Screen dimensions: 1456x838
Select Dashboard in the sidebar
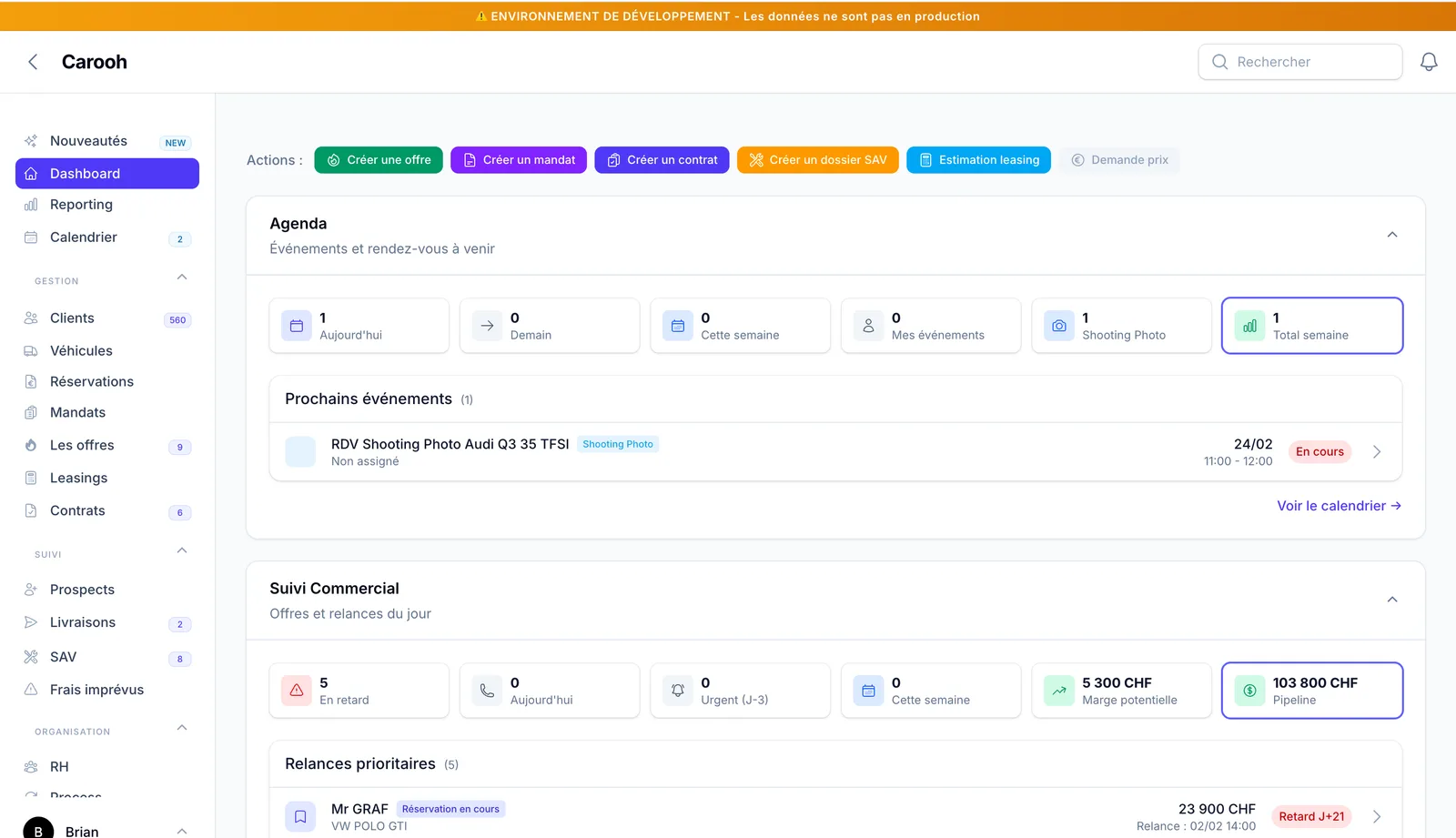(107, 174)
